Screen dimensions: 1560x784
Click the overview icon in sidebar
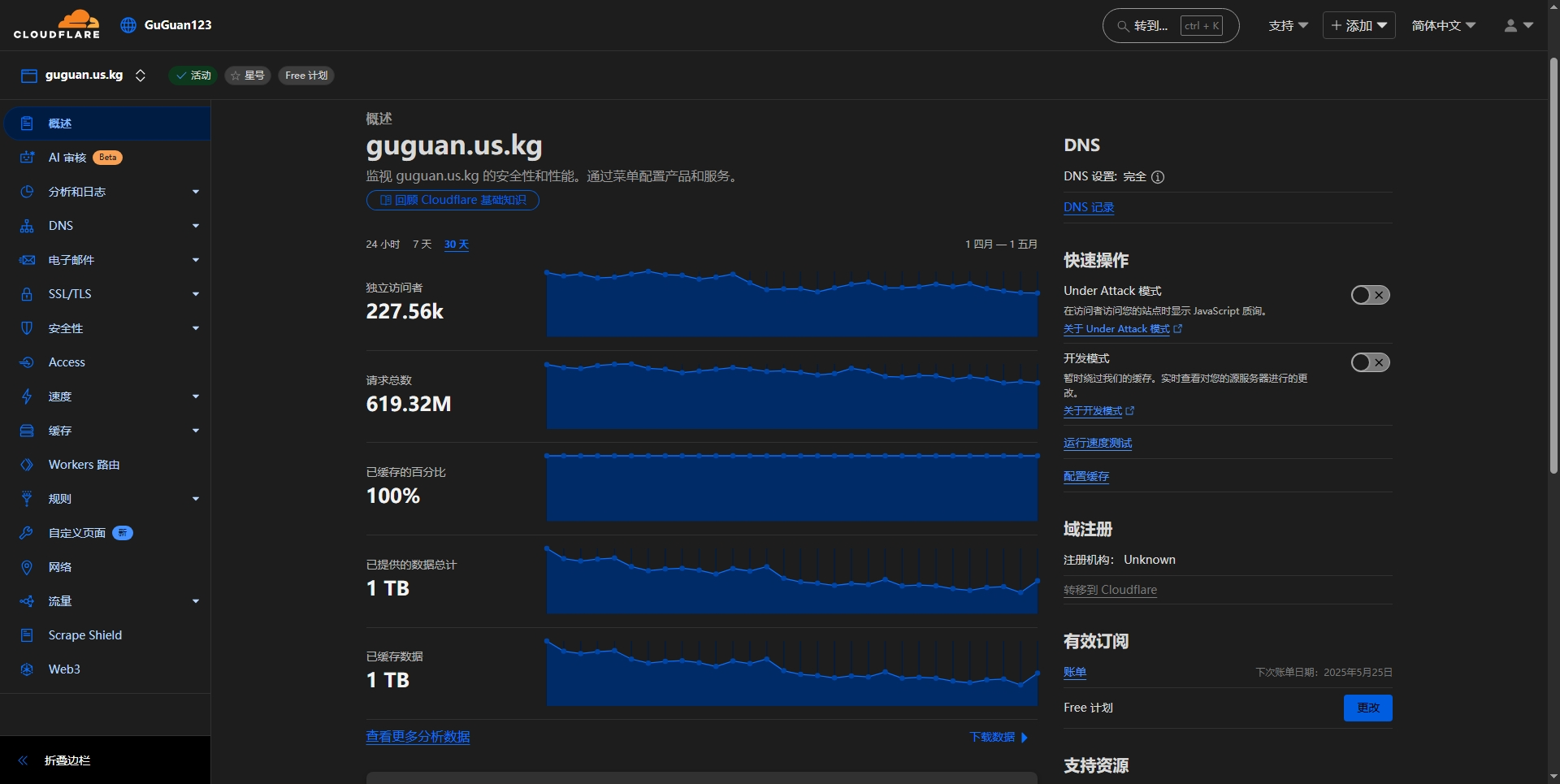pos(27,123)
